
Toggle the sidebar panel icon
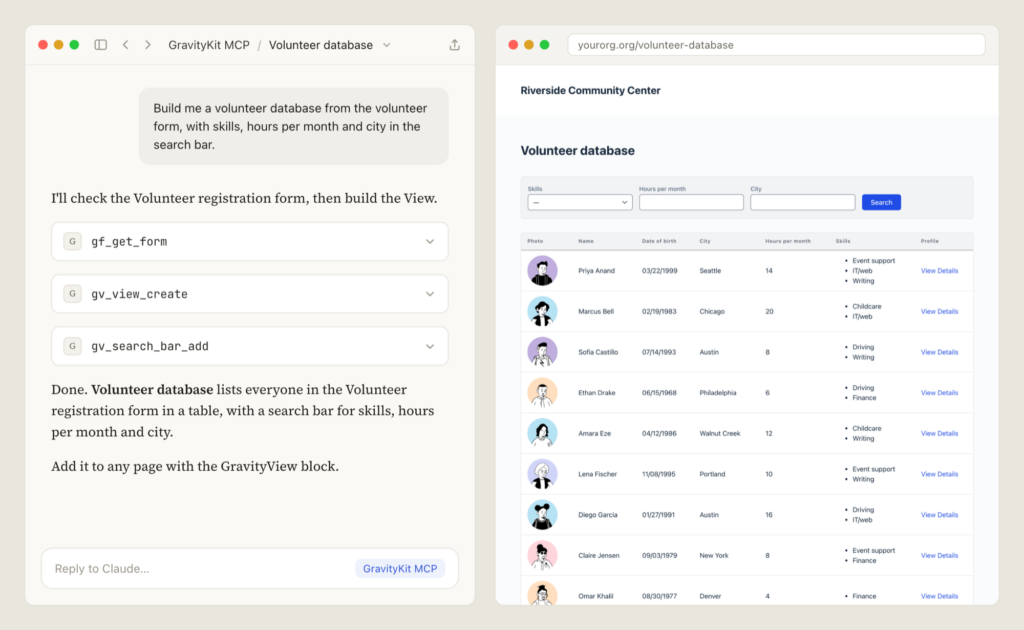pos(101,45)
